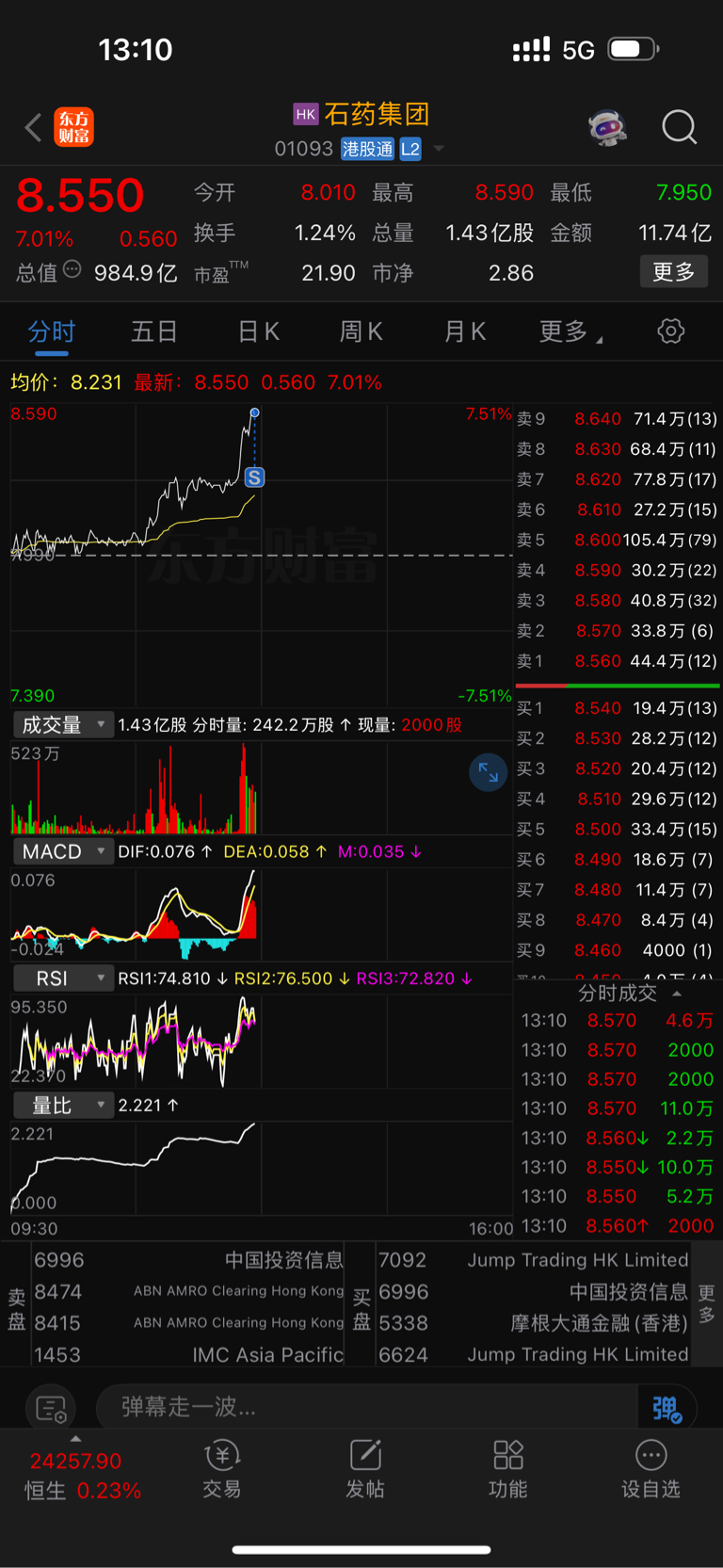Tap sell broker IMC Asia Pacific row
The width and height of the screenshot is (723, 1568).
(188, 1355)
